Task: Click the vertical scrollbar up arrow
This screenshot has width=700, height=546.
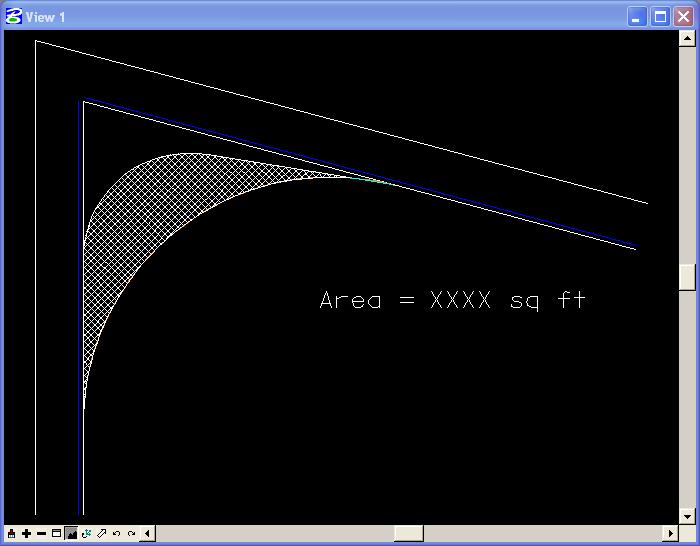Action: [687, 38]
